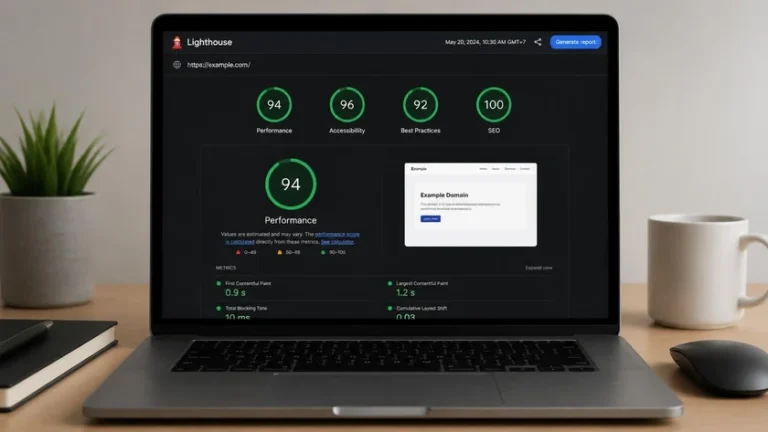Click the METRICS section heading
Screen dimensions: 768x432
click(x=226, y=268)
